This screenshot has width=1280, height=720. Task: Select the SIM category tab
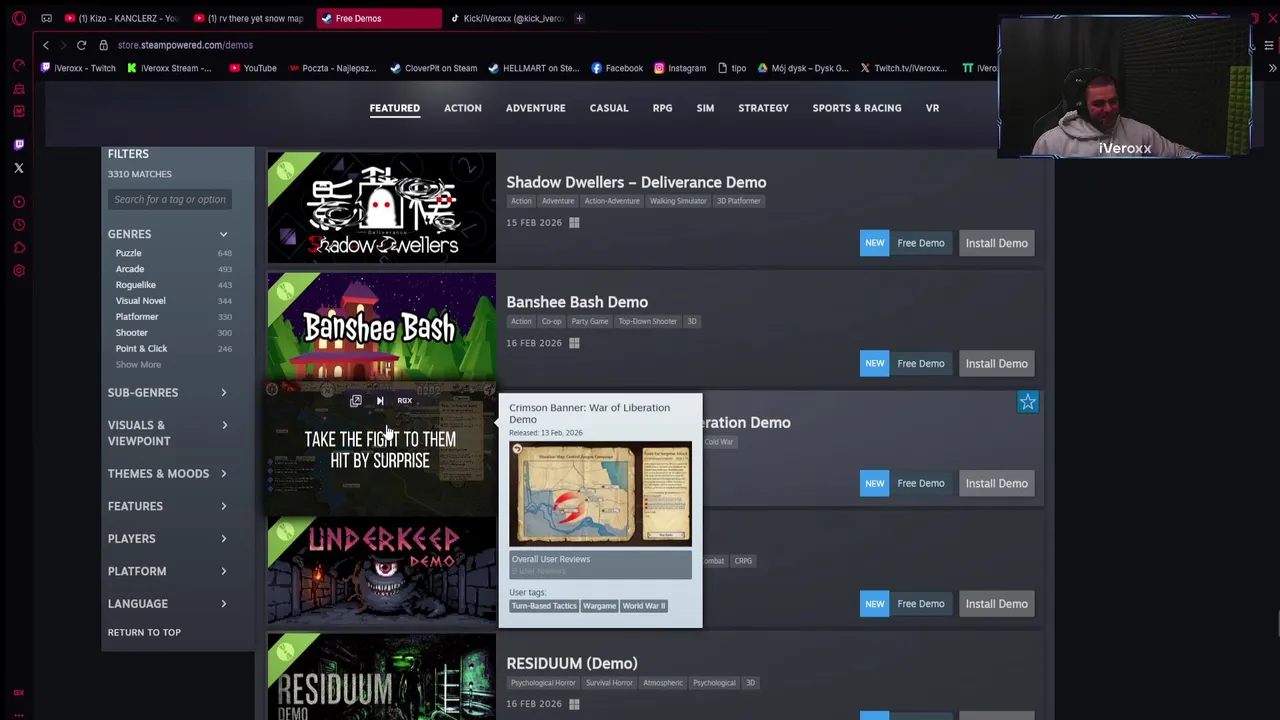(x=705, y=108)
